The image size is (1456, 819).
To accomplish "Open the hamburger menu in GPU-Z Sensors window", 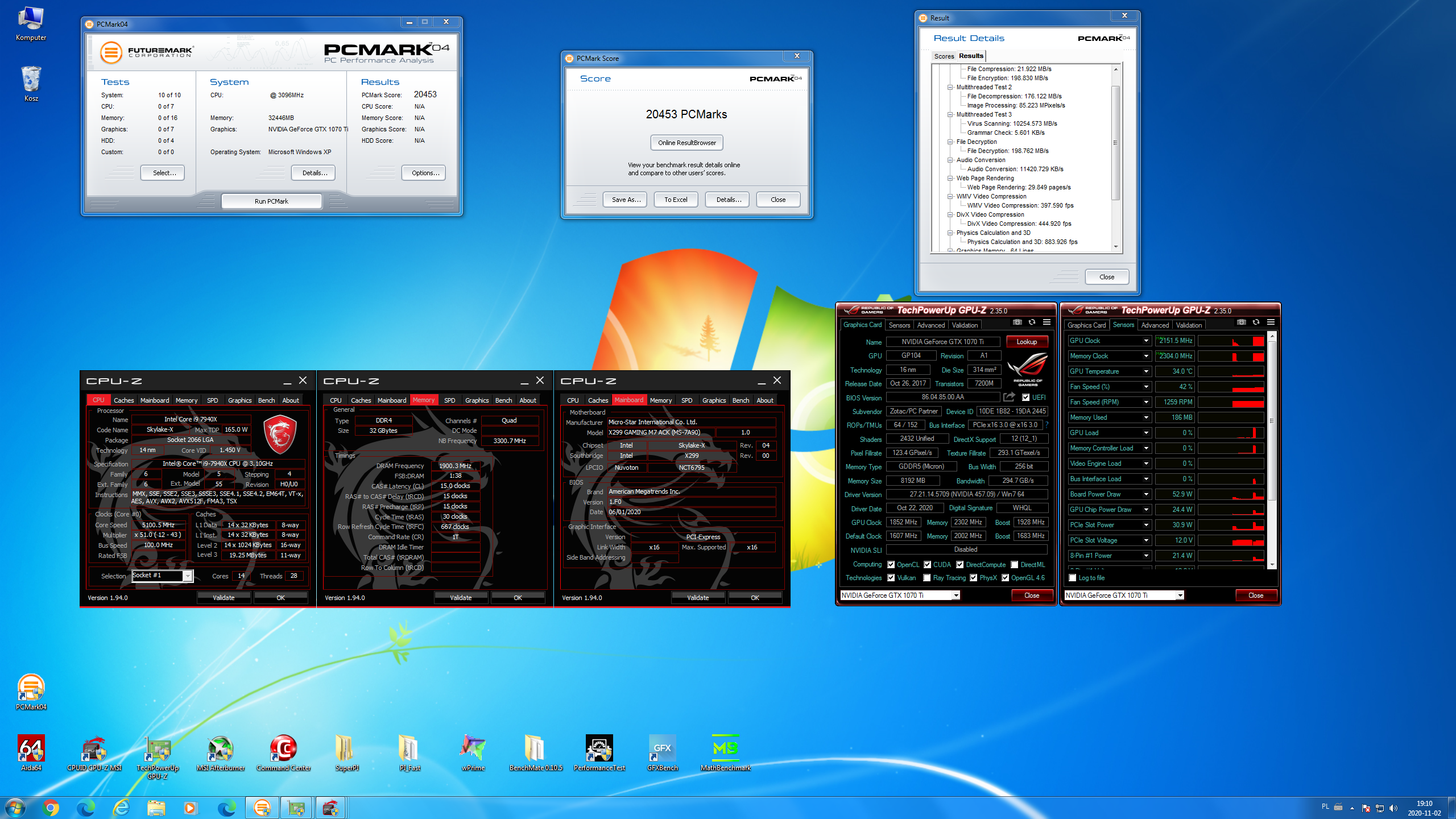I will (1271, 322).
